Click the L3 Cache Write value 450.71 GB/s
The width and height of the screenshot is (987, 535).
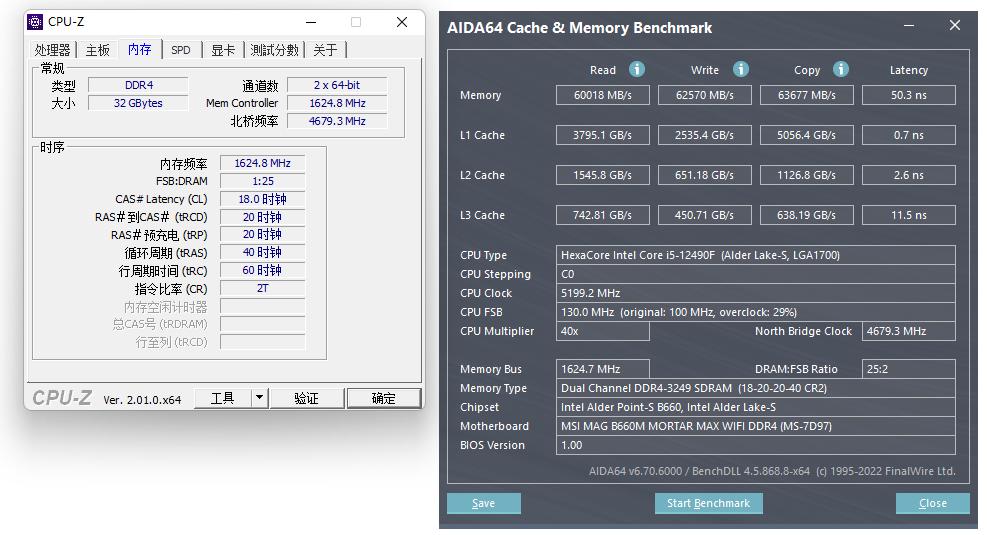pos(705,215)
